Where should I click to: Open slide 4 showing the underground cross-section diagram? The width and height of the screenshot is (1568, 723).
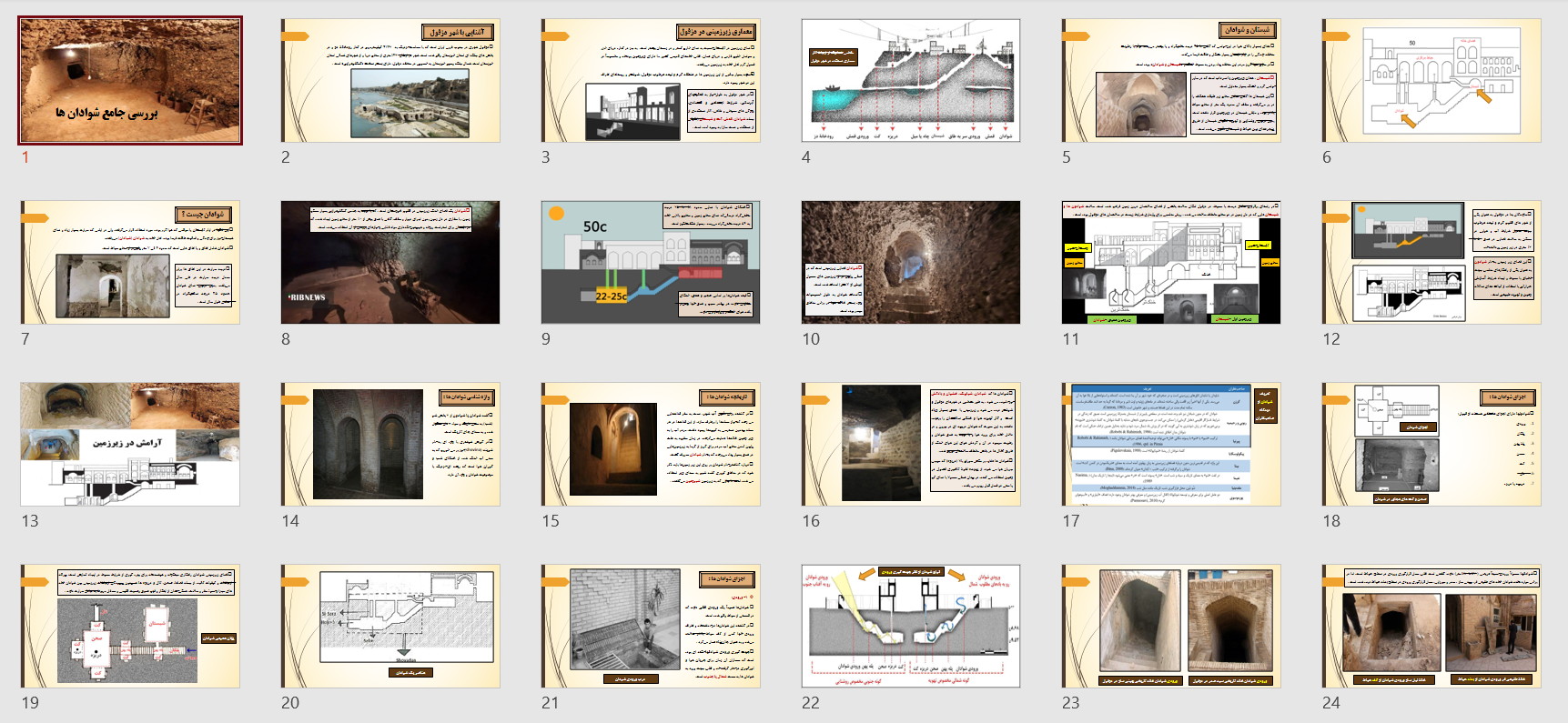tap(910, 80)
